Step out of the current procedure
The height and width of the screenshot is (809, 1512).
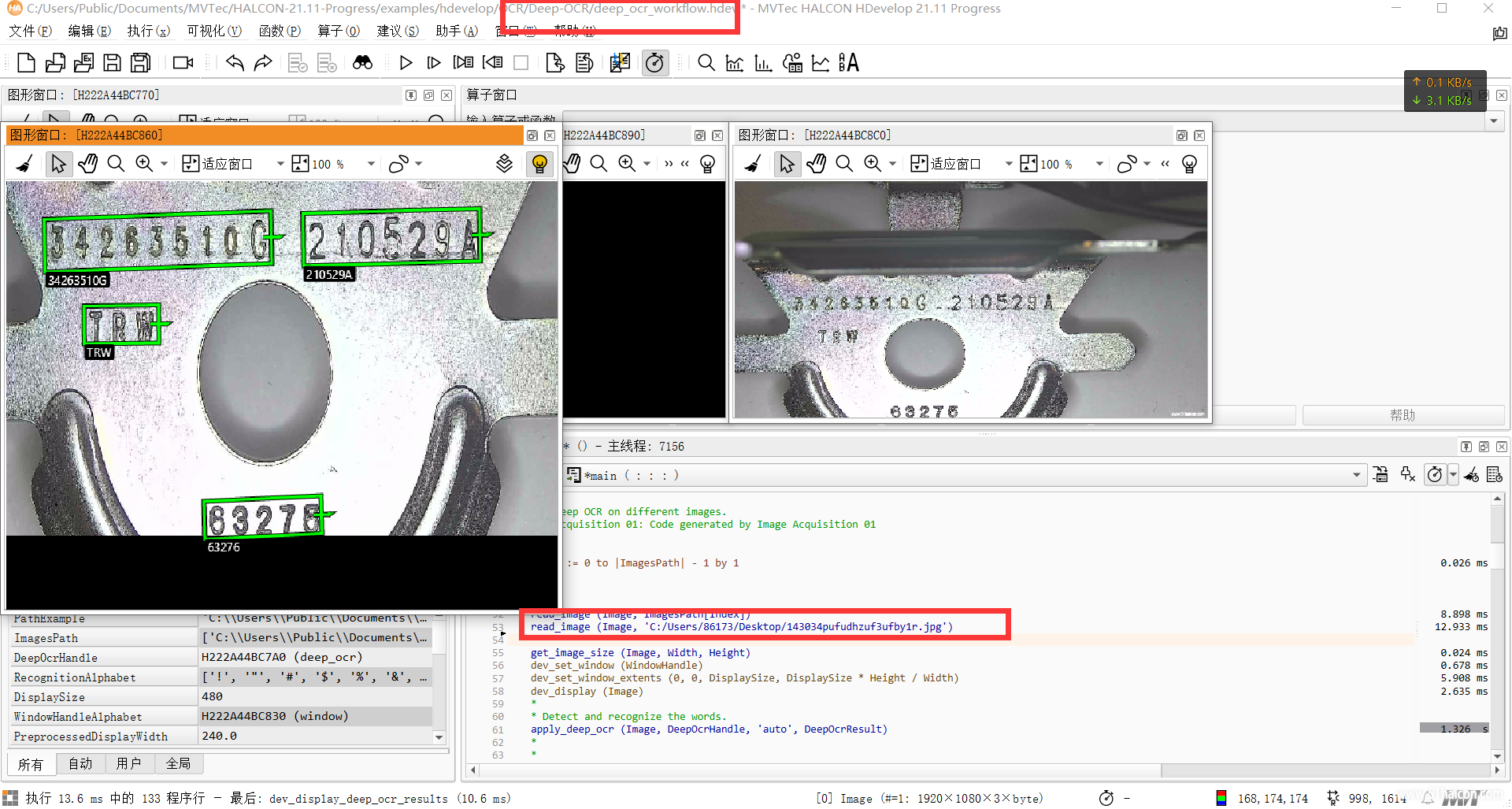point(492,63)
